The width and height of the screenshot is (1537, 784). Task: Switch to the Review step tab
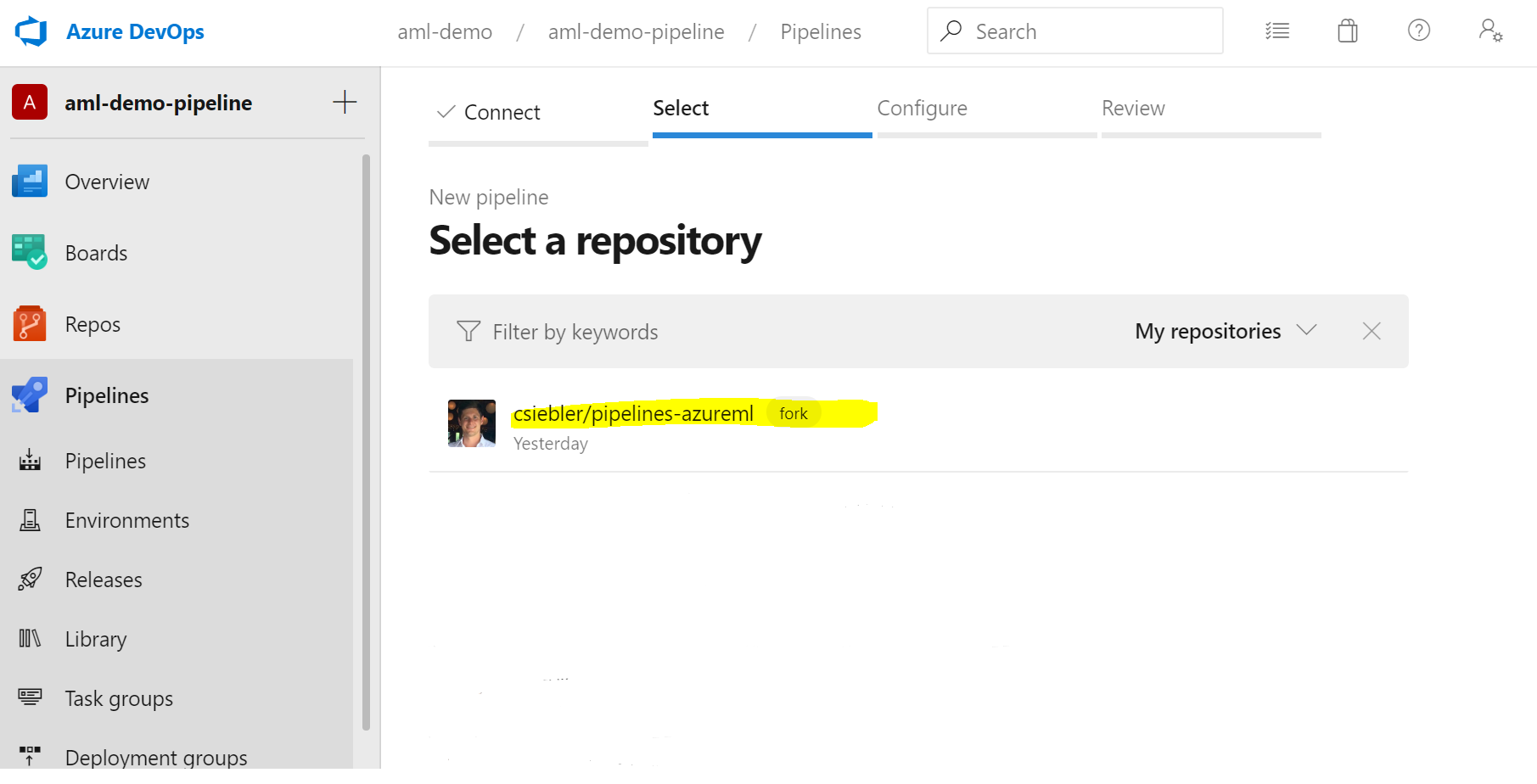[x=1133, y=109]
